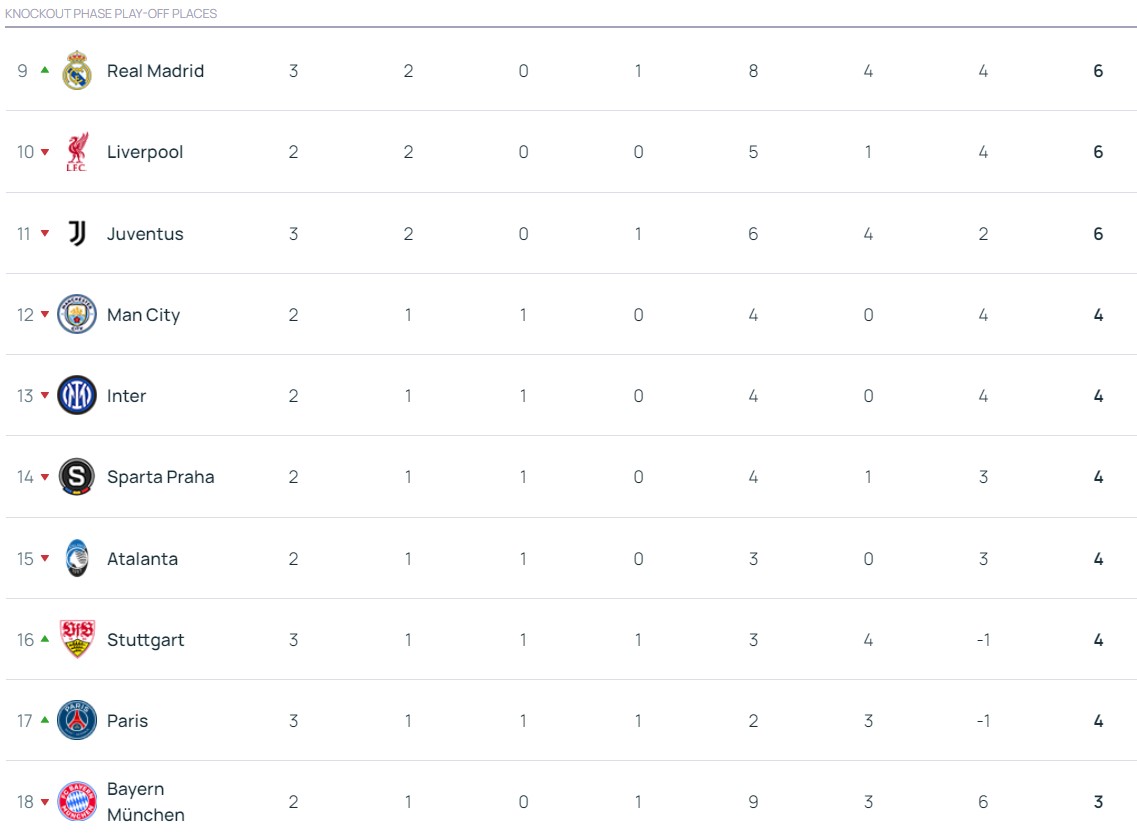Click Real Madrid's green up-arrow indicator
1137x834 pixels.
coord(44,70)
